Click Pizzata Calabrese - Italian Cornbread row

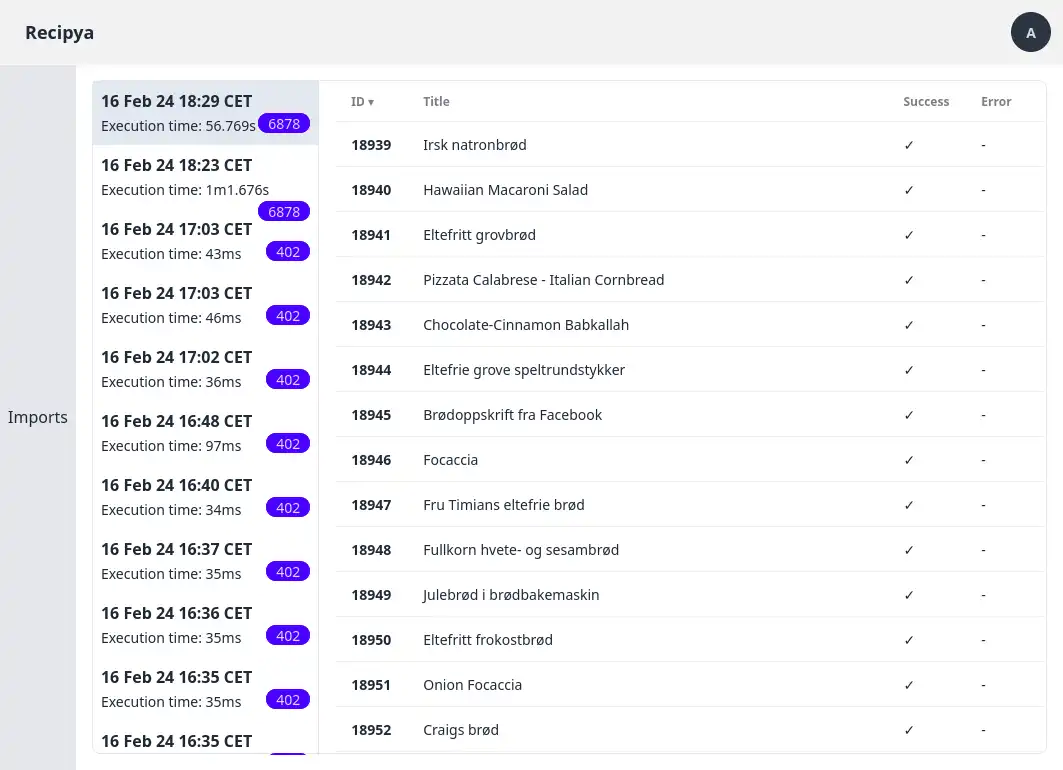(691, 280)
